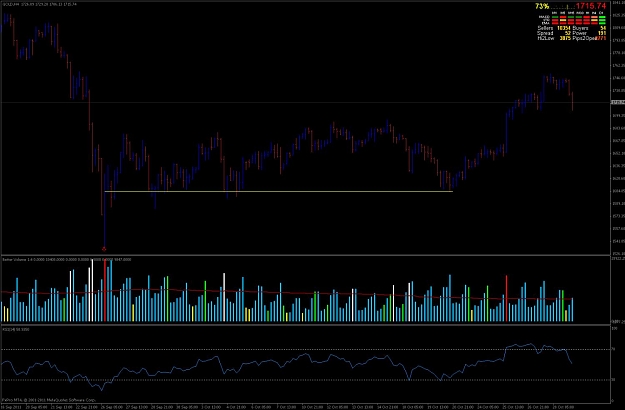Click the red 1715.74 price readout
This screenshot has width=625, height=410.
coord(591,6)
